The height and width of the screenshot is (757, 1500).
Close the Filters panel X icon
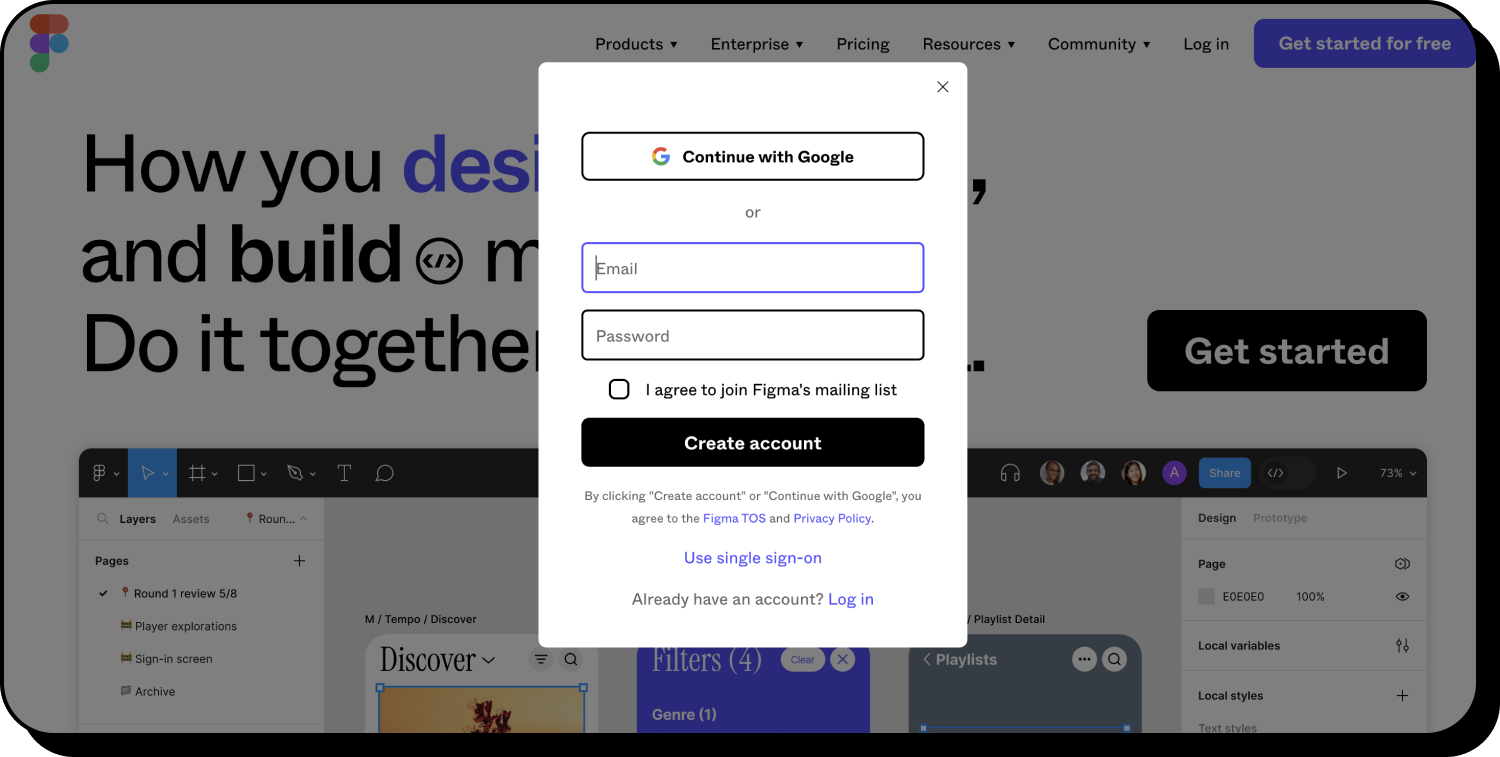[843, 659]
